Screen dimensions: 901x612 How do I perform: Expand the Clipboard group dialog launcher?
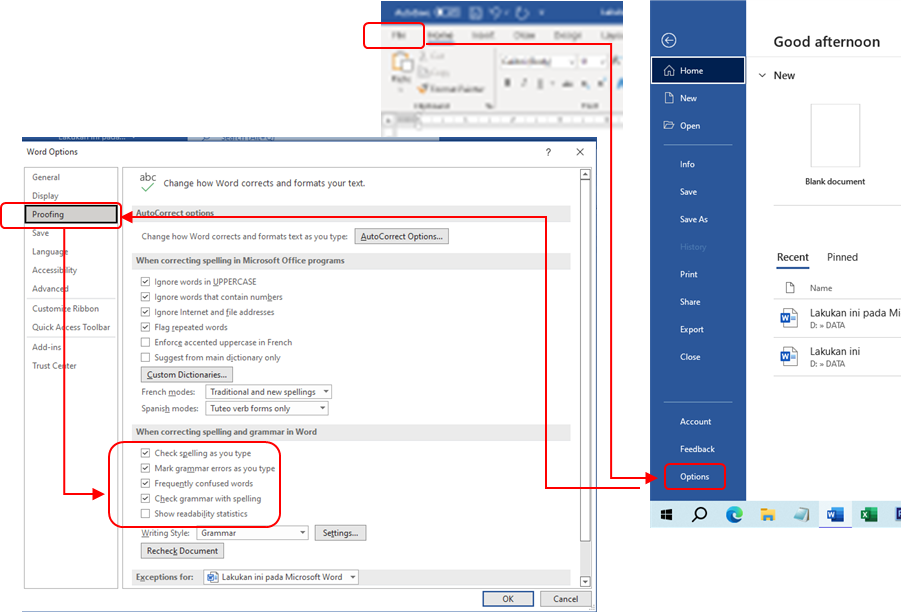(x=489, y=106)
